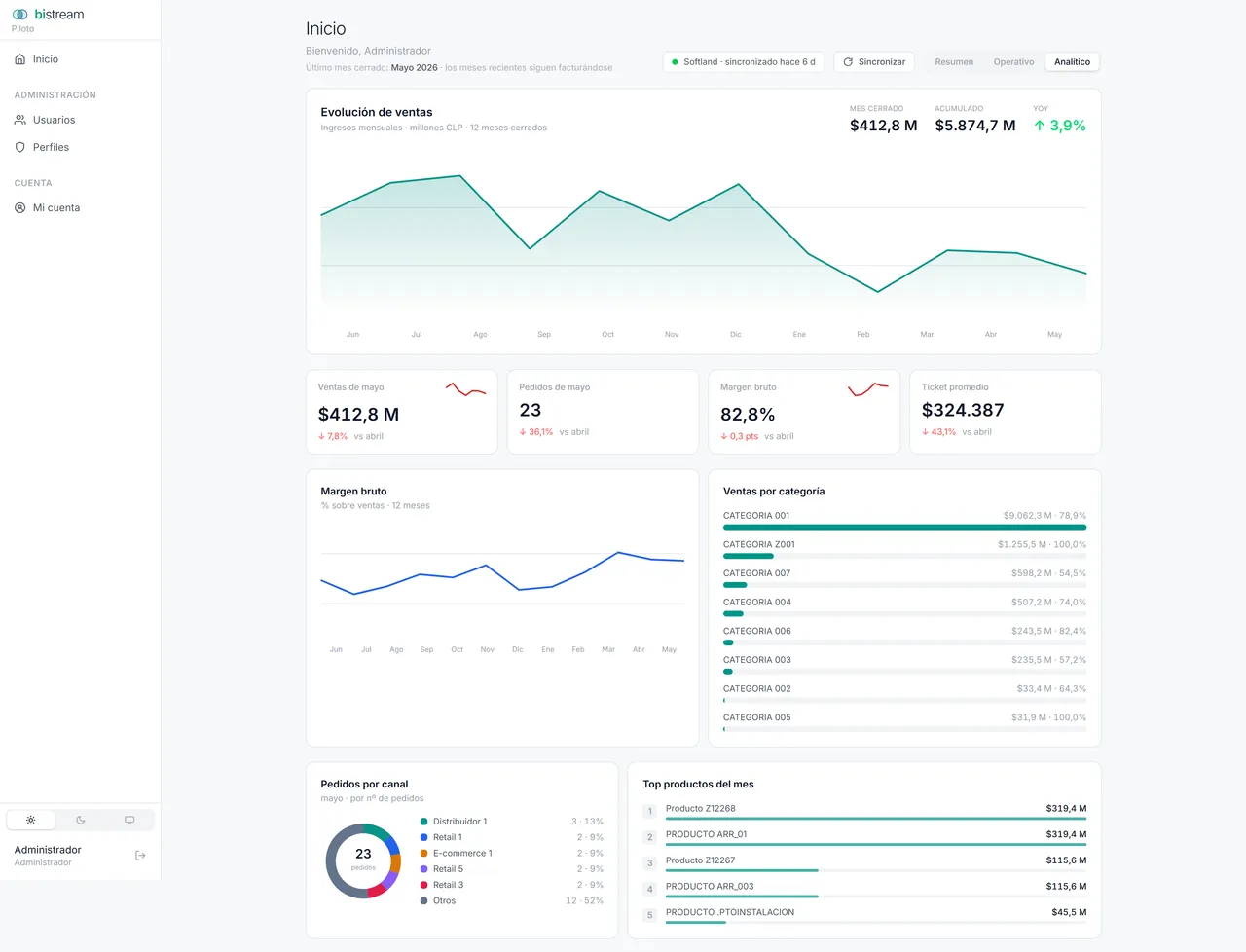
Task: Click the Ventas de mayo sparkline
Action: [x=465, y=389]
